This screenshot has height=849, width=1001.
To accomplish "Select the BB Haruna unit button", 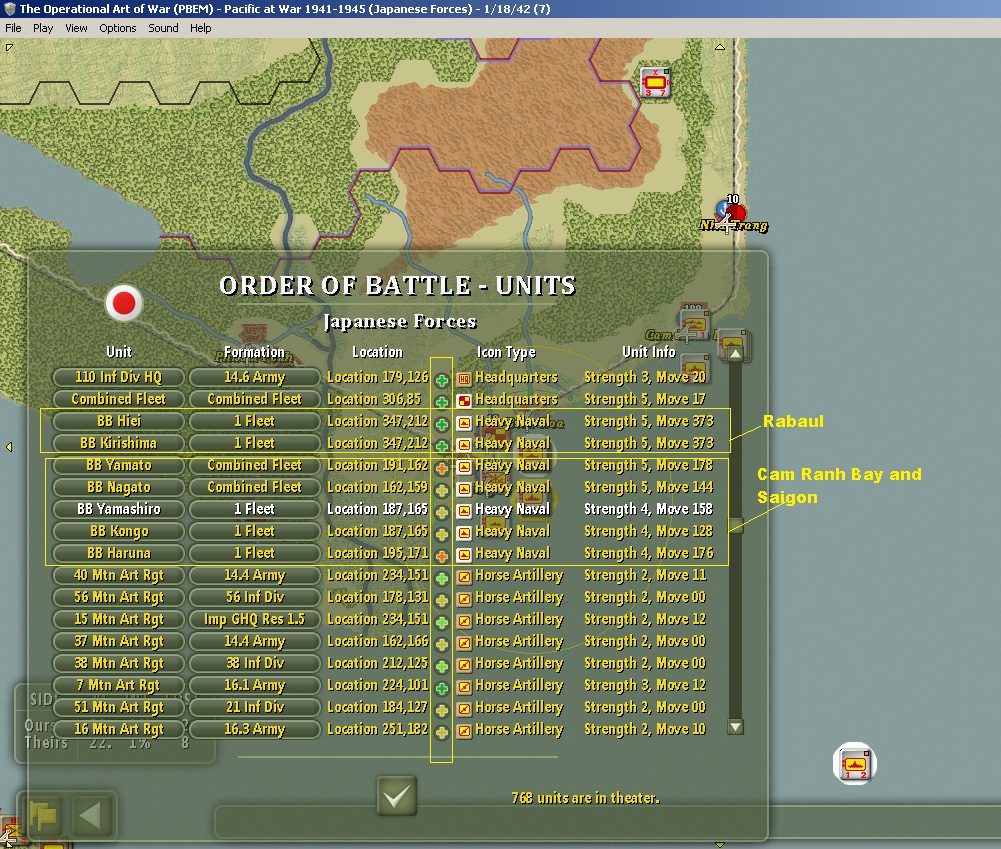I will 119,553.
